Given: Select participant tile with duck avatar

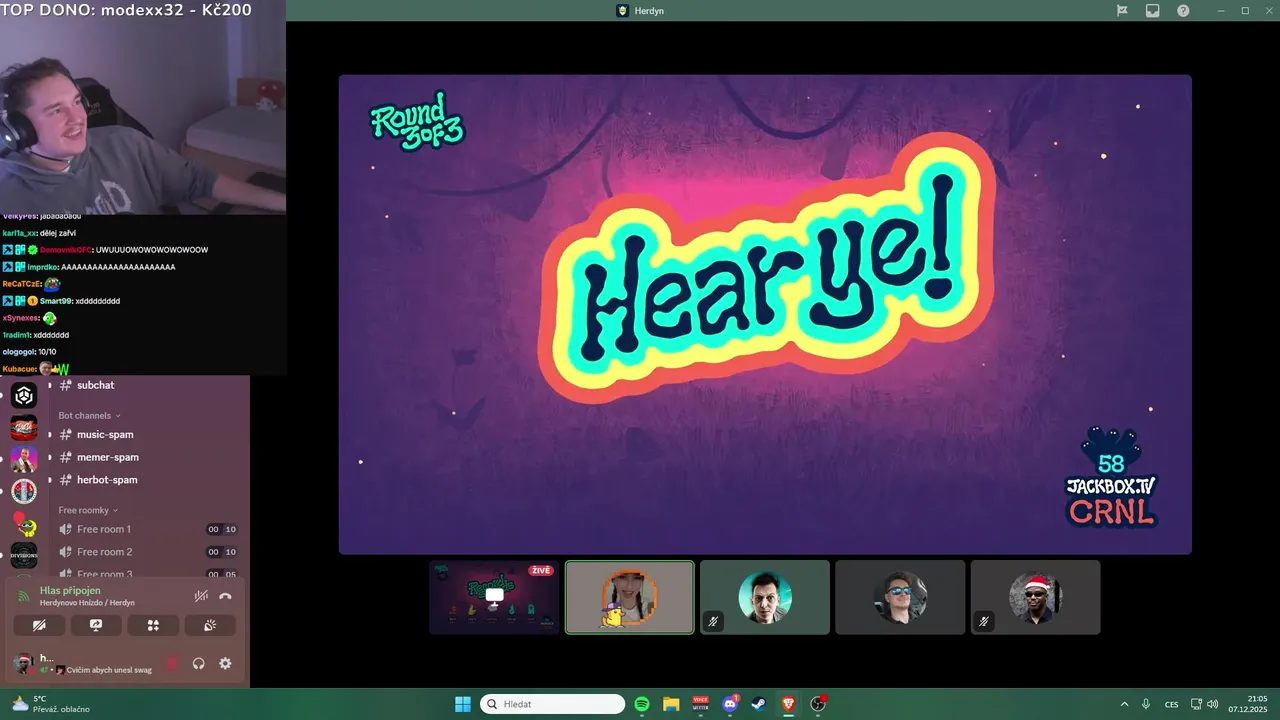Looking at the screenshot, I should 629,597.
